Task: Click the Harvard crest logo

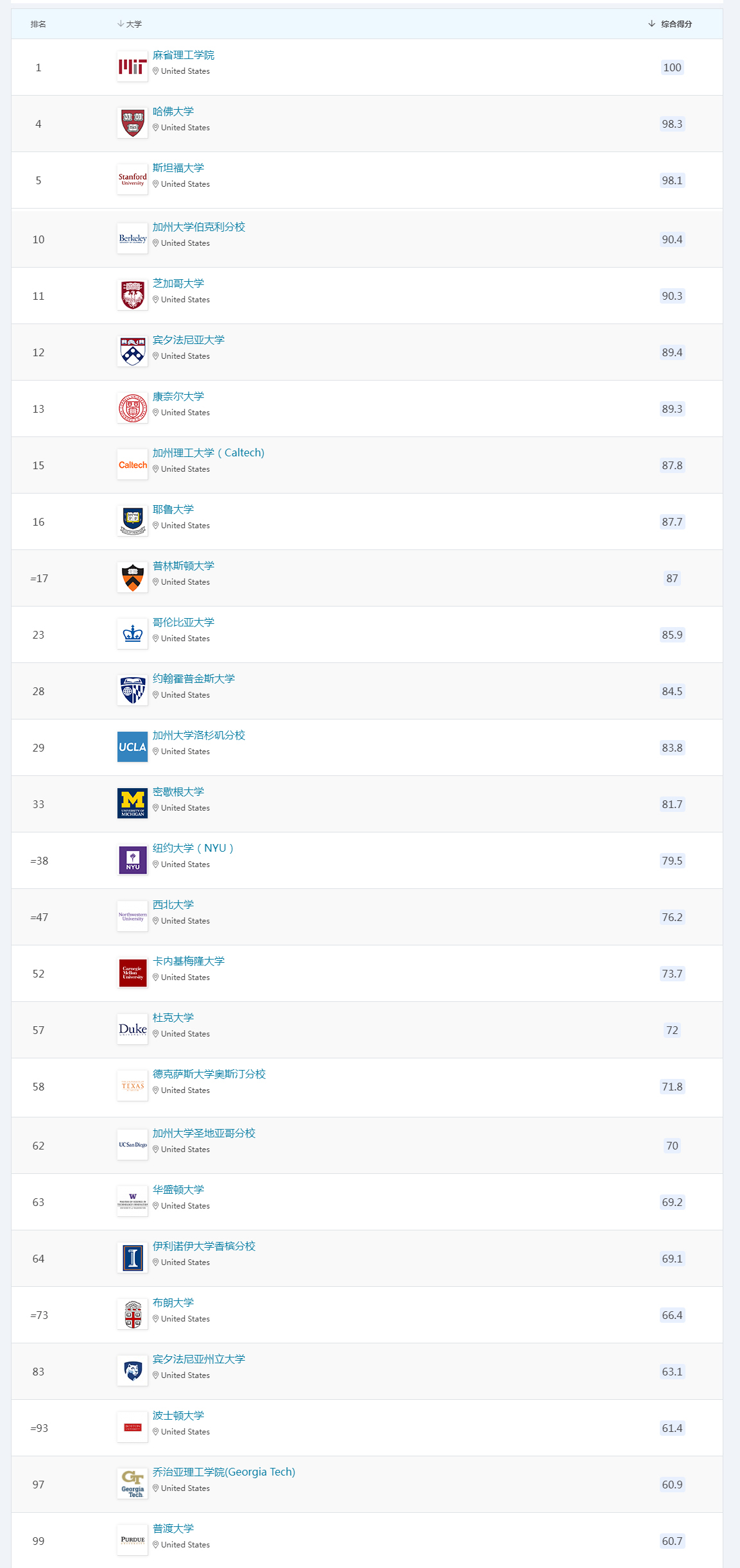Action: pos(132,123)
